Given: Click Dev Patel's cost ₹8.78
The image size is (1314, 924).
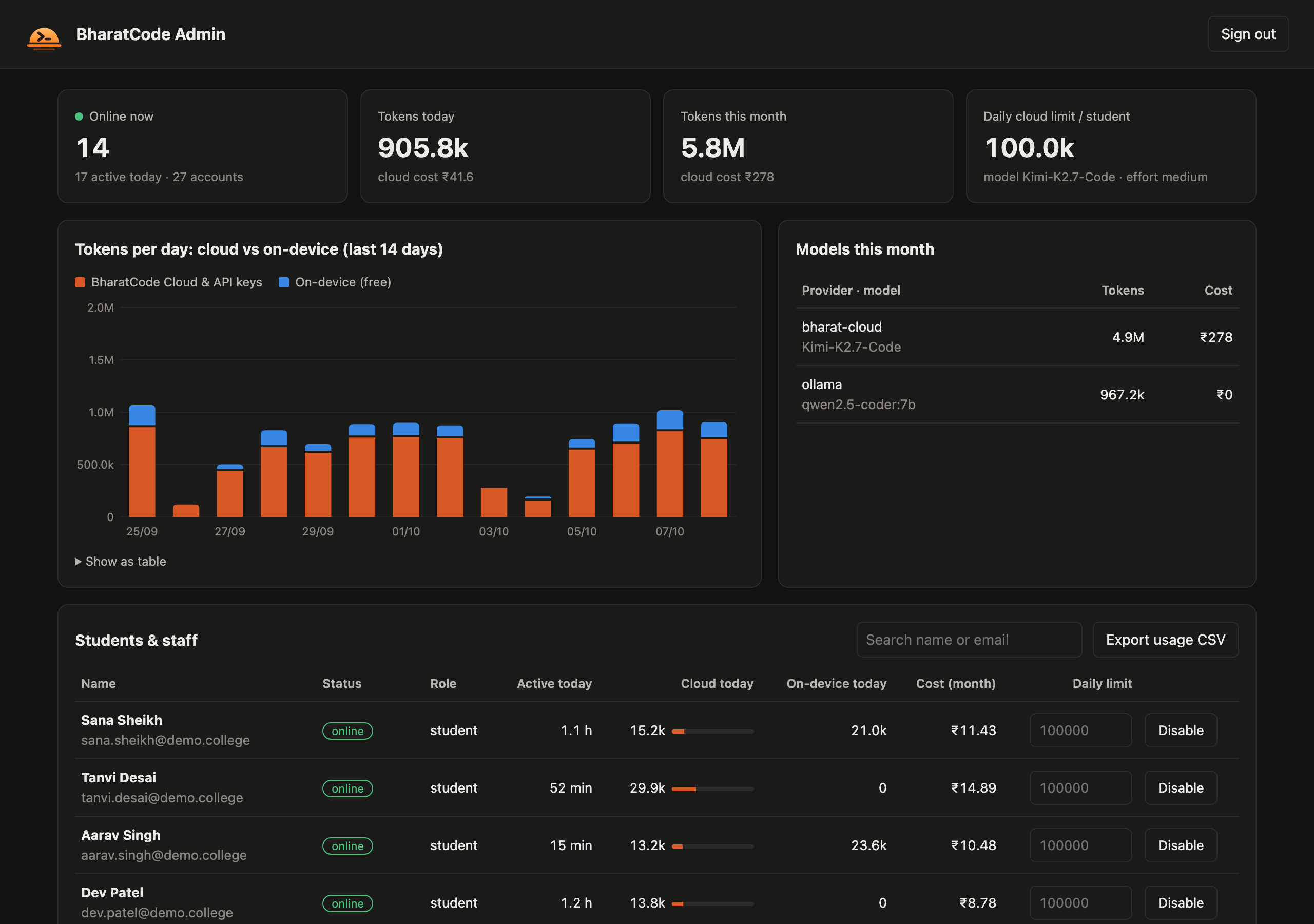Looking at the screenshot, I should (x=977, y=903).
